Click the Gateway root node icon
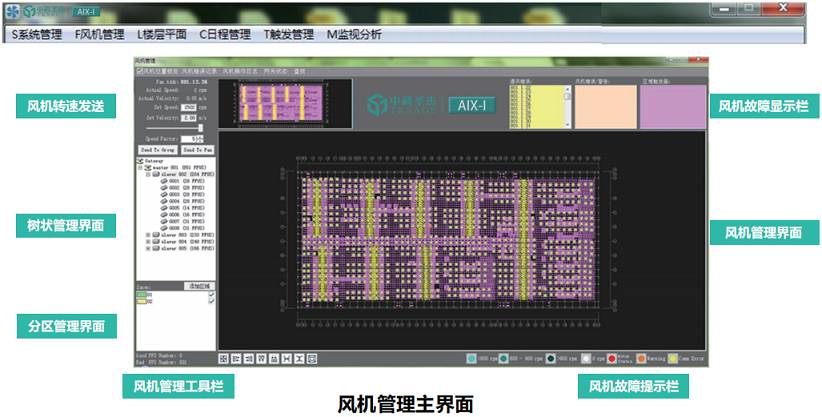Image resolution: width=822 pixels, height=417 pixels. 139,159
